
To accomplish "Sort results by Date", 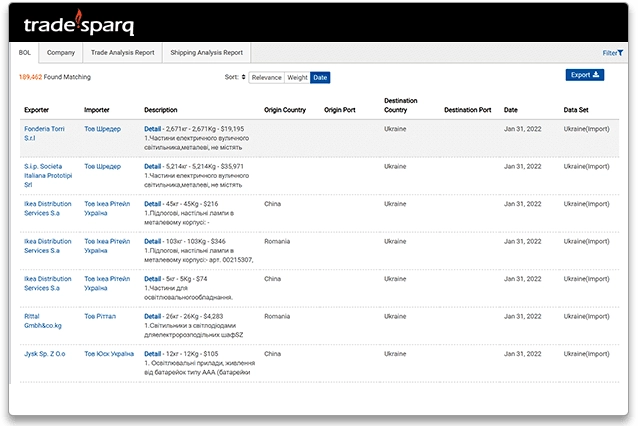I will (x=320, y=77).
